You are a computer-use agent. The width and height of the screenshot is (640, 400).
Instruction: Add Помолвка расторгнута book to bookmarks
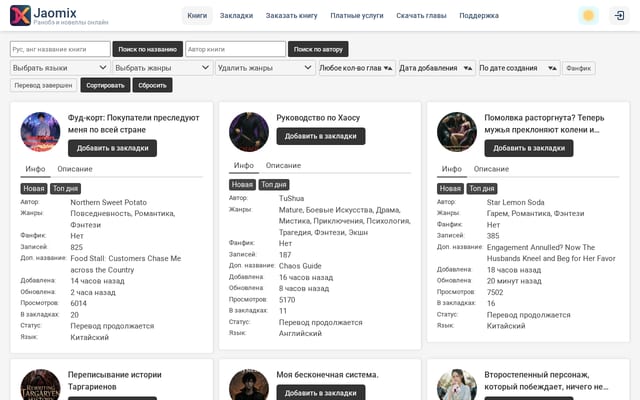(x=529, y=148)
